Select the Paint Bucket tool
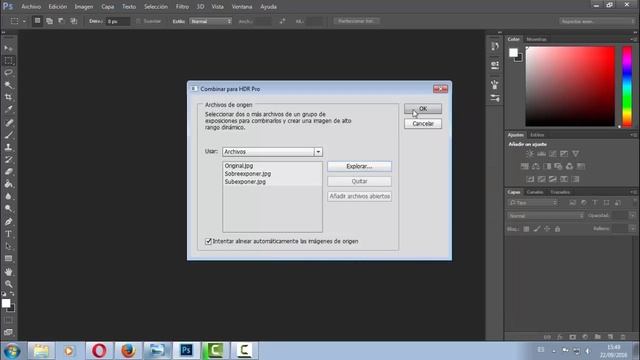640x360 pixels. [8, 184]
